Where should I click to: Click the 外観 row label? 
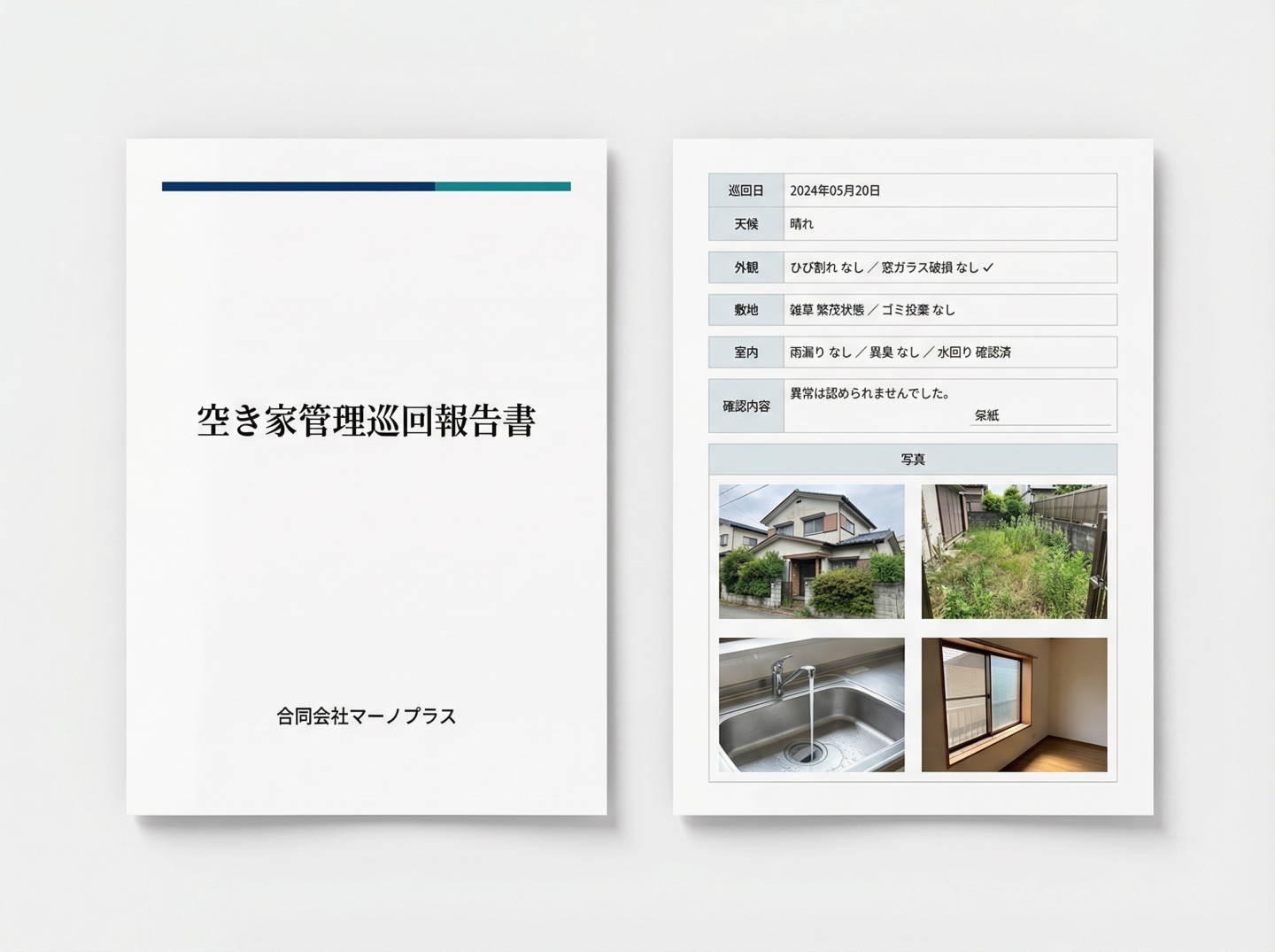point(746,267)
